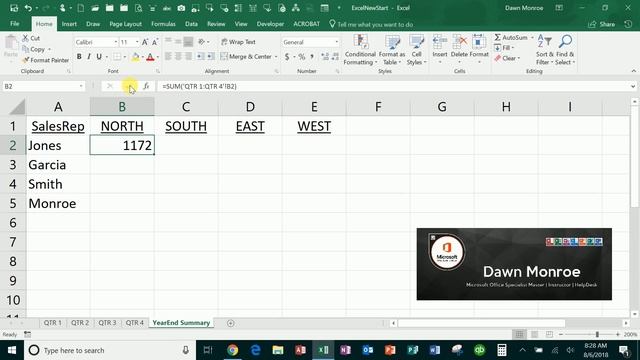
Task: Select the Page Break Preview icon
Action: (x=549, y=335)
